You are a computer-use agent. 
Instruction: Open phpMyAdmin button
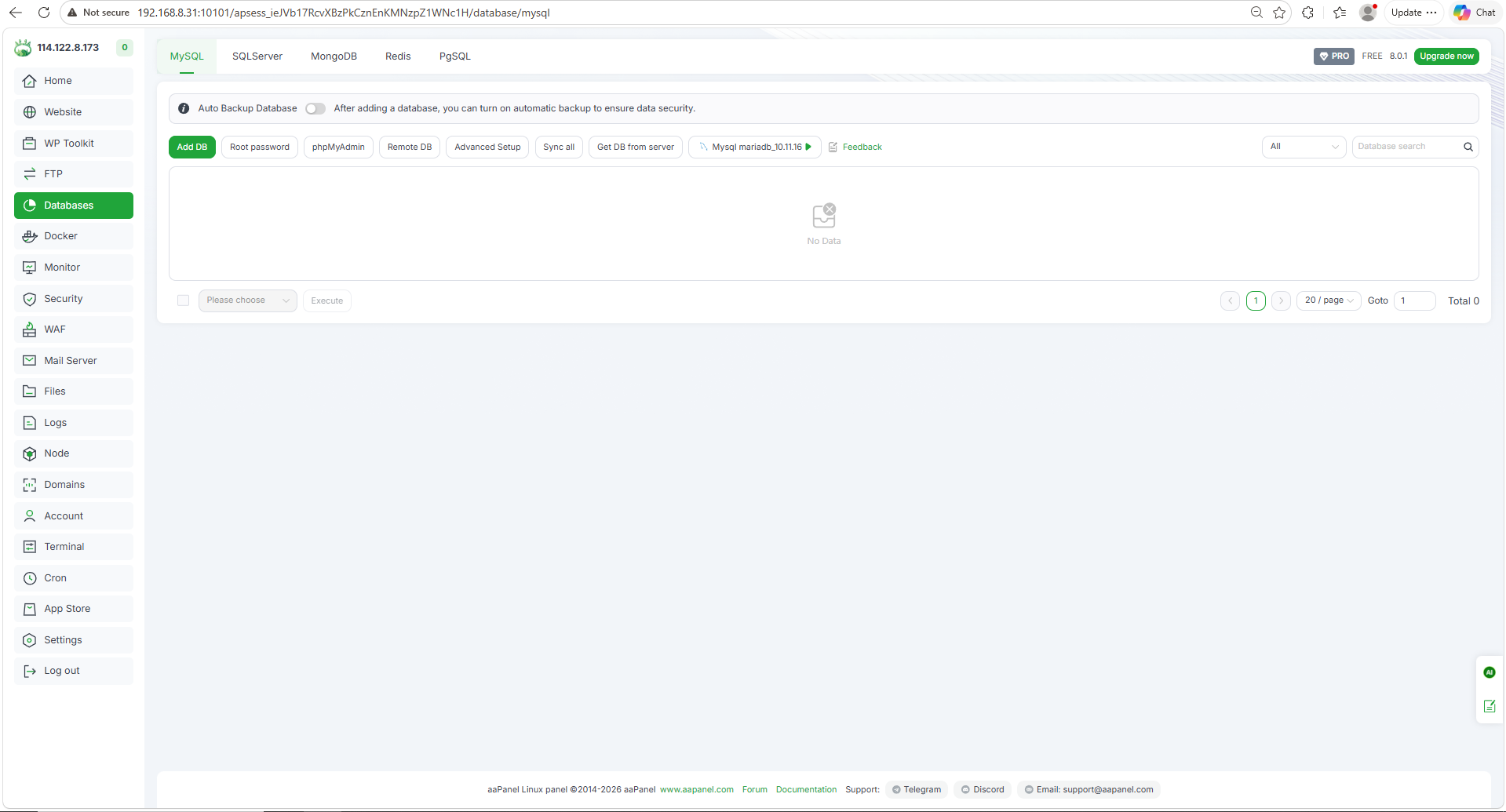coord(338,147)
